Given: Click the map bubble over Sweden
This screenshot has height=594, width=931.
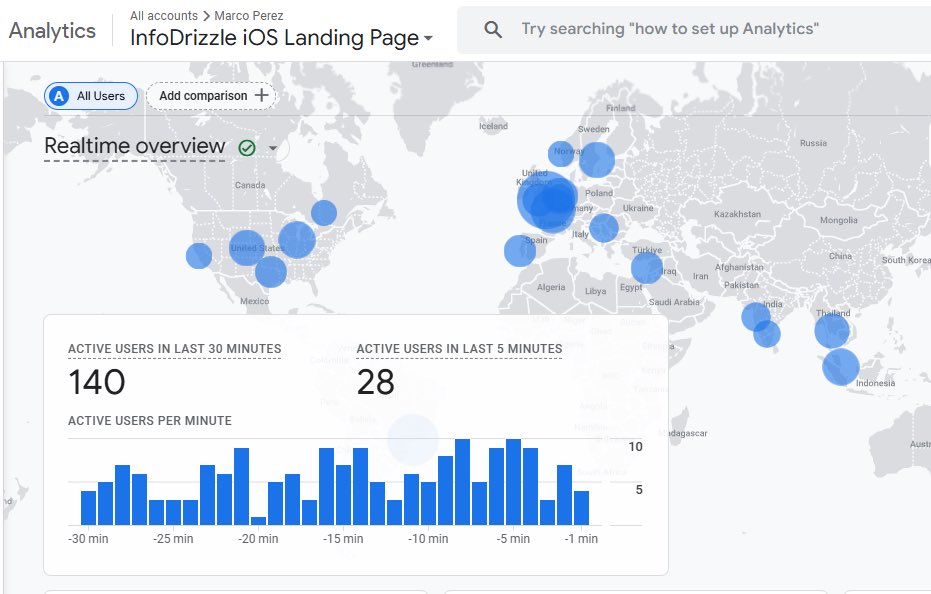Looking at the screenshot, I should click(597, 160).
